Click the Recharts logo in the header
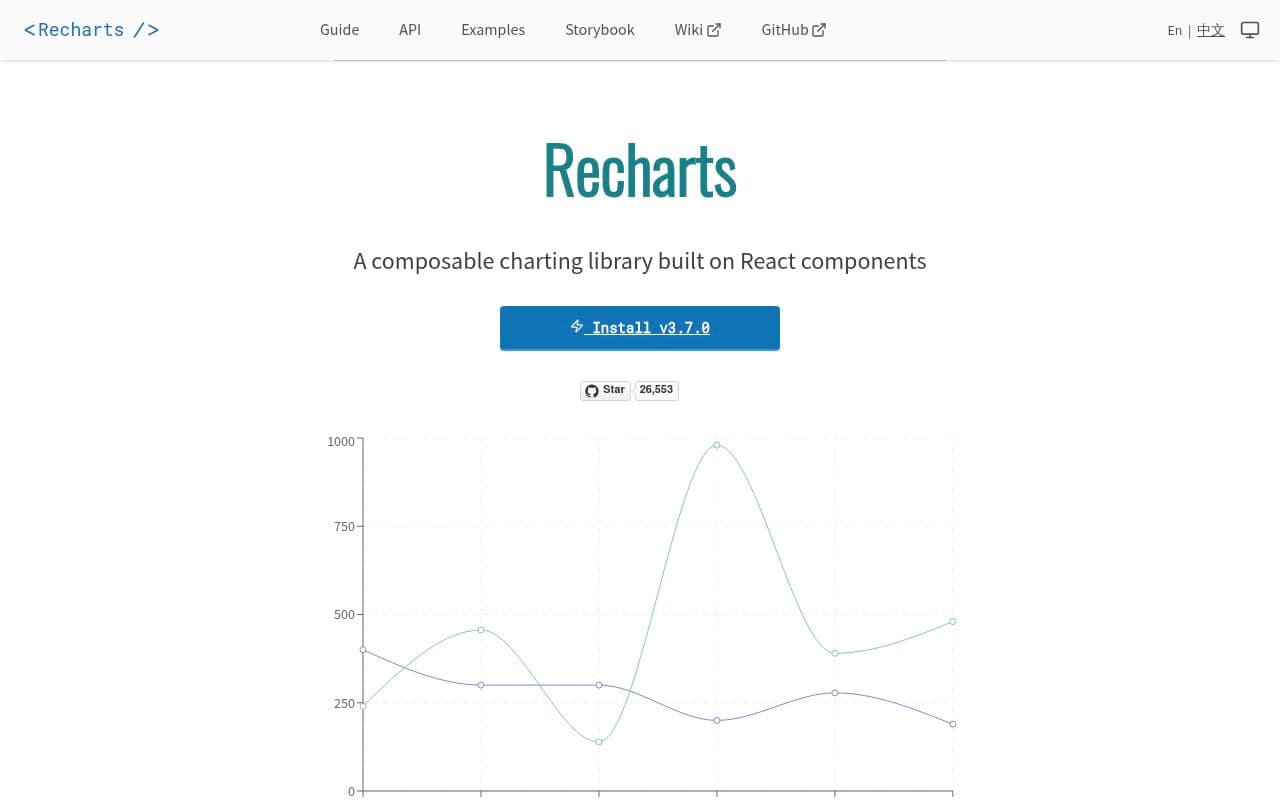This screenshot has width=1280, height=800. coord(91,29)
